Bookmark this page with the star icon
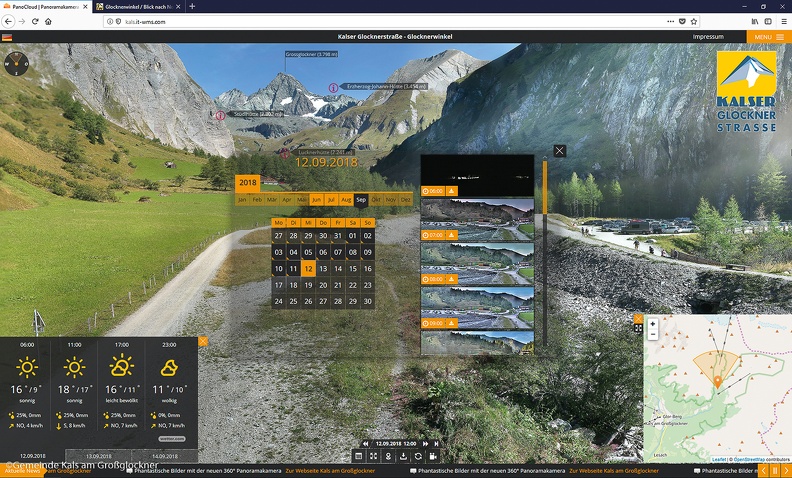This screenshot has width=792, height=478. coord(694,21)
